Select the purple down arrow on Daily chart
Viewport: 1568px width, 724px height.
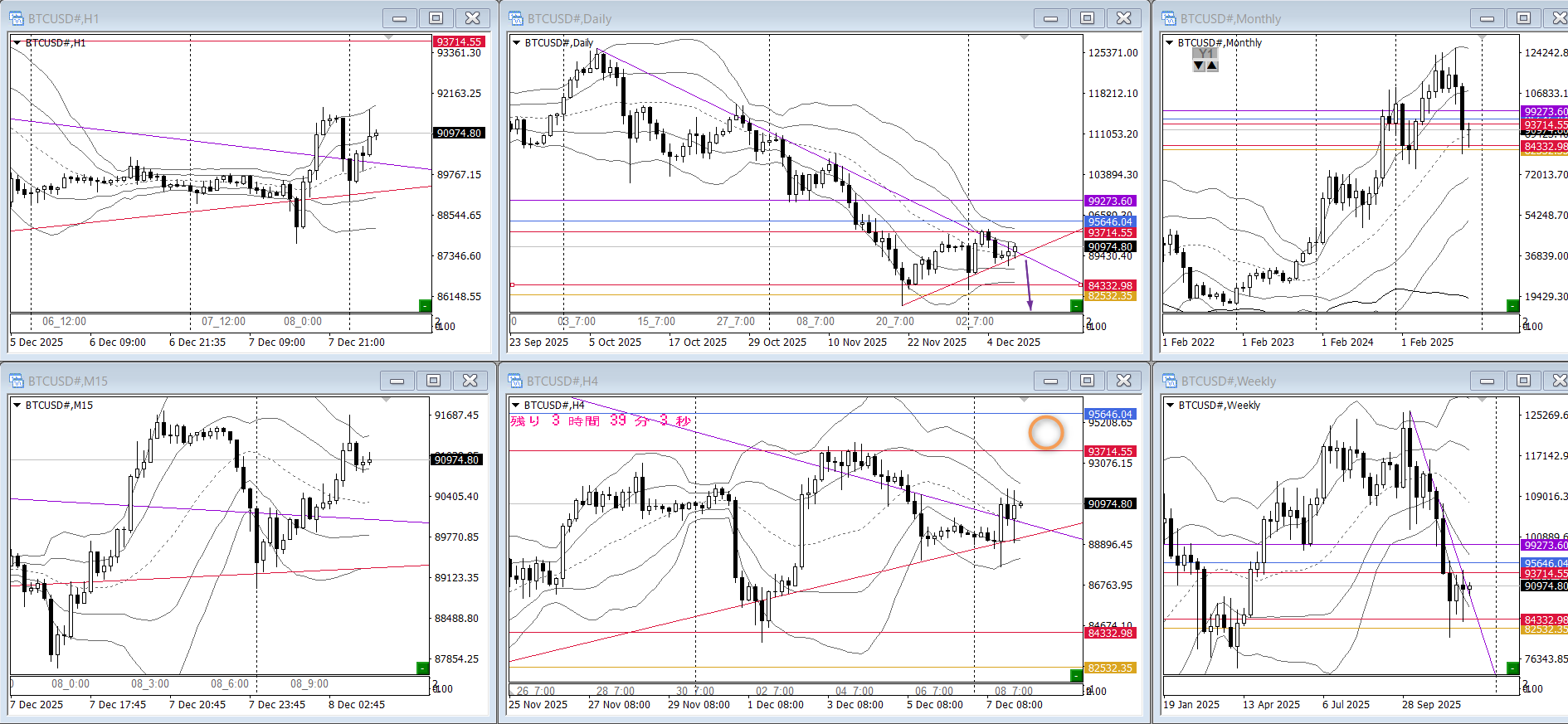click(1029, 285)
